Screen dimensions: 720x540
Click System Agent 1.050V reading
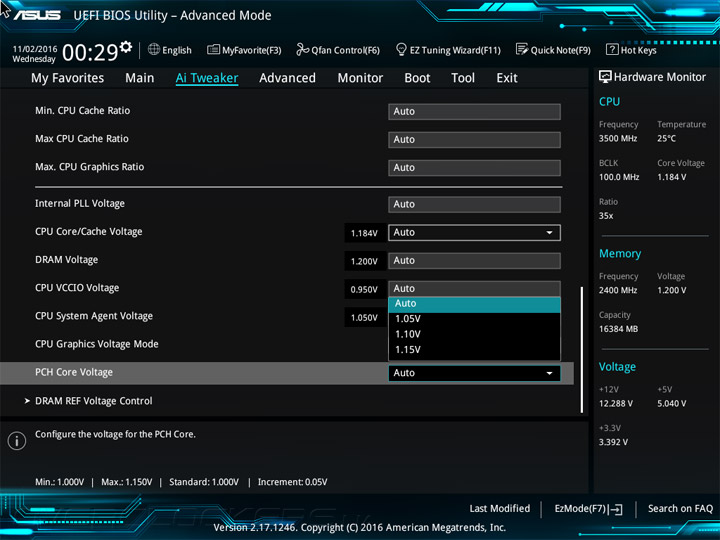click(x=364, y=318)
